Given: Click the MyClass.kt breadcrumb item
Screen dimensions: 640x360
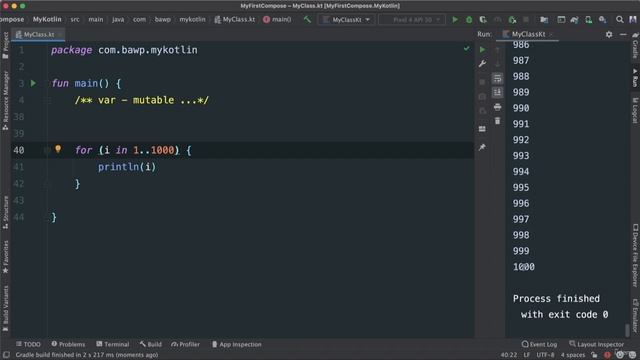Looking at the screenshot, I should tap(235, 19).
